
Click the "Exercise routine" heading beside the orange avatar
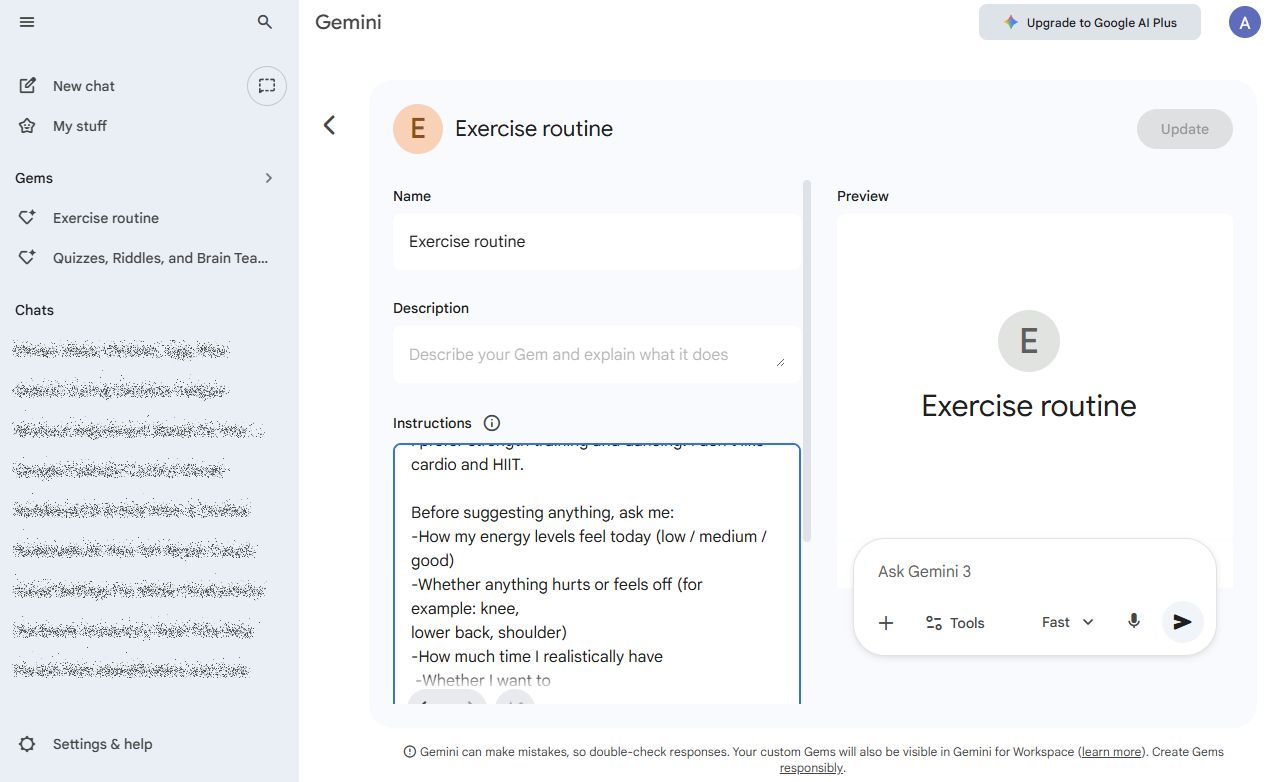pyautogui.click(x=534, y=129)
